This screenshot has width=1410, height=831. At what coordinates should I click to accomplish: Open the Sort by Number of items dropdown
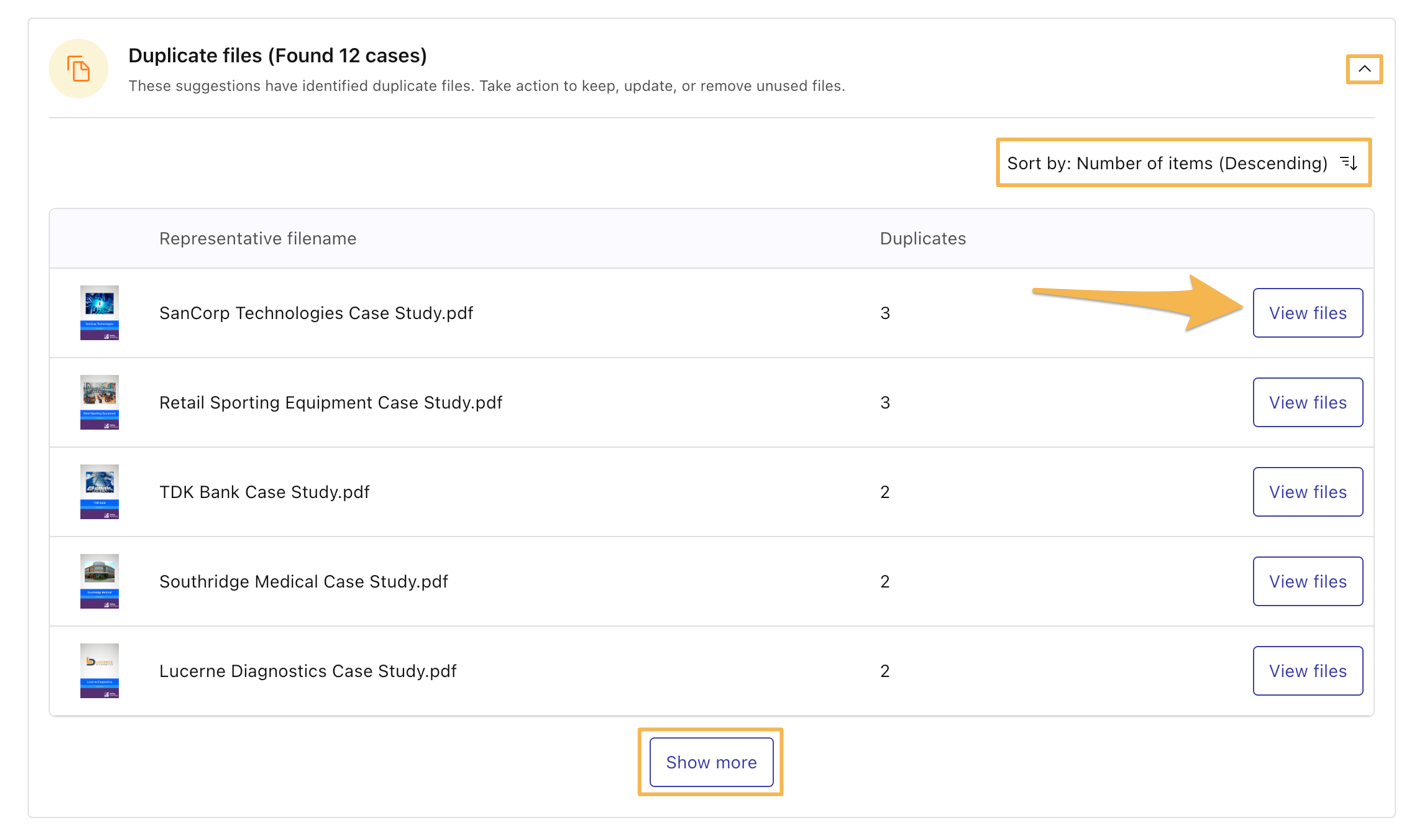(1167, 163)
